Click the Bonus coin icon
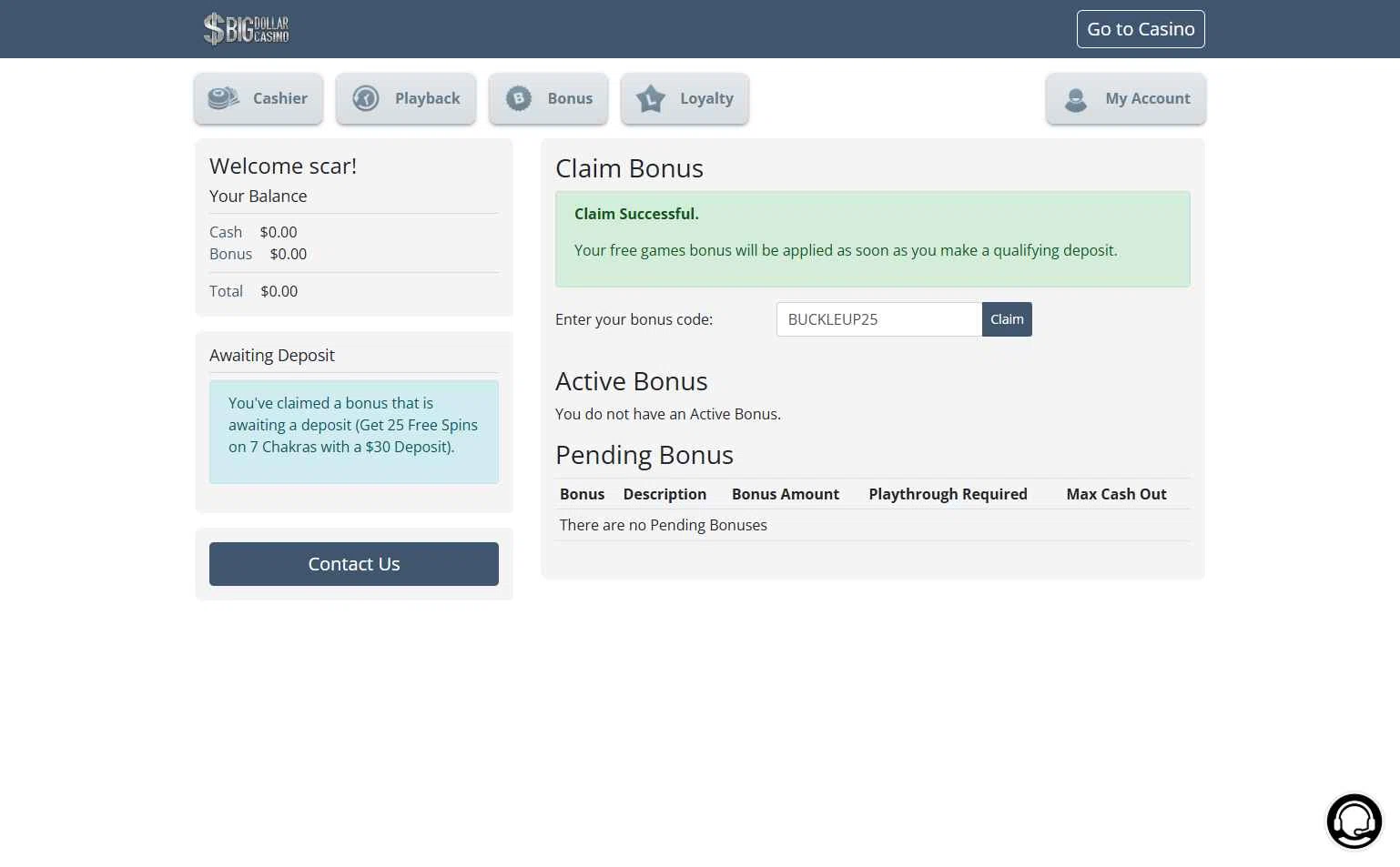 tap(519, 98)
